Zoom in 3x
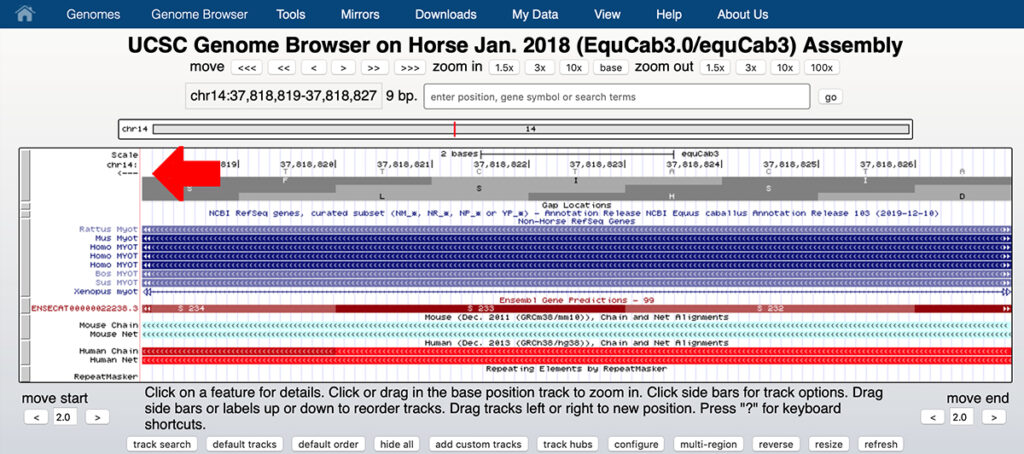This screenshot has height=454, width=1024. [539, 68]
